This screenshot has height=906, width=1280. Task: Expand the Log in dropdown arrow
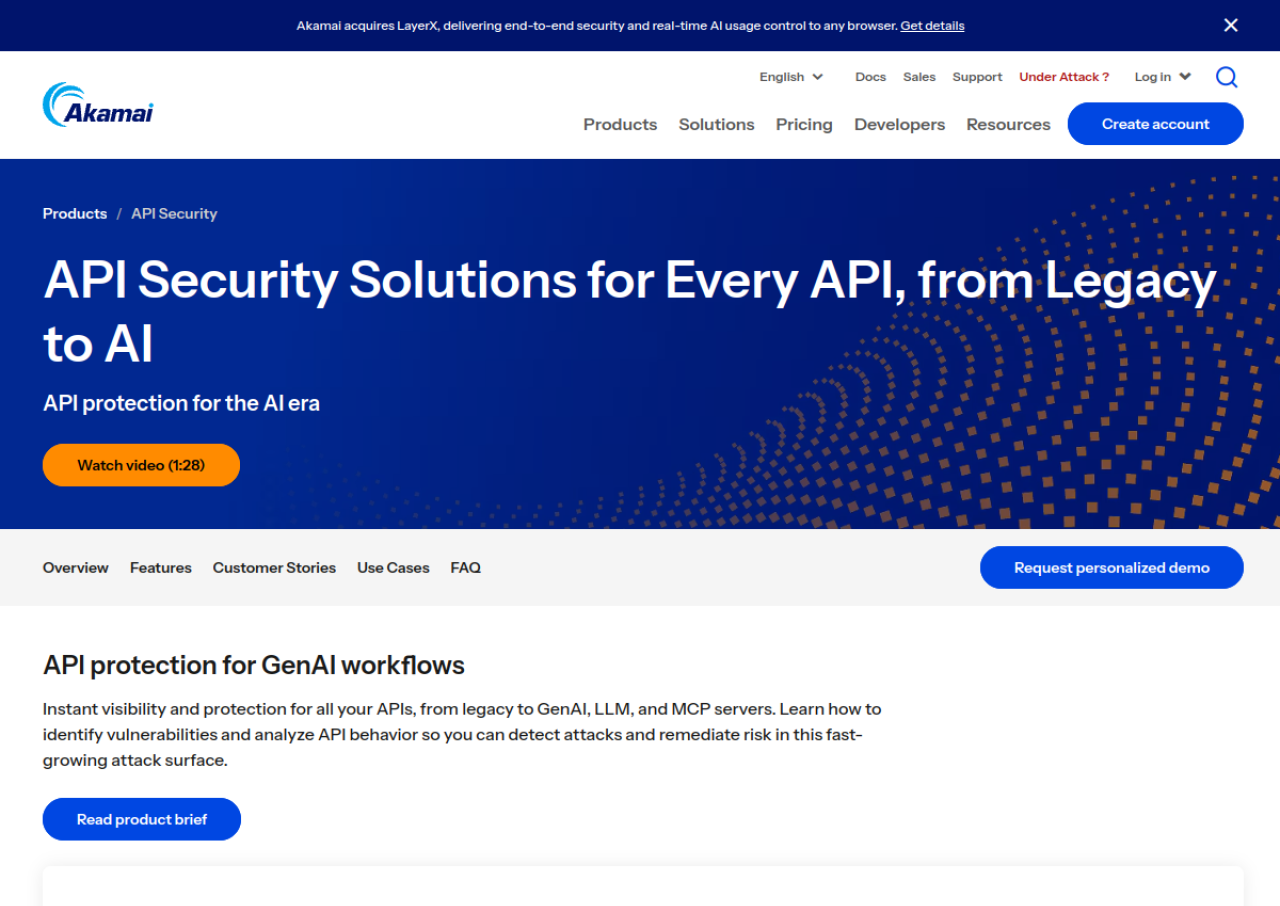pos(1185,77)
